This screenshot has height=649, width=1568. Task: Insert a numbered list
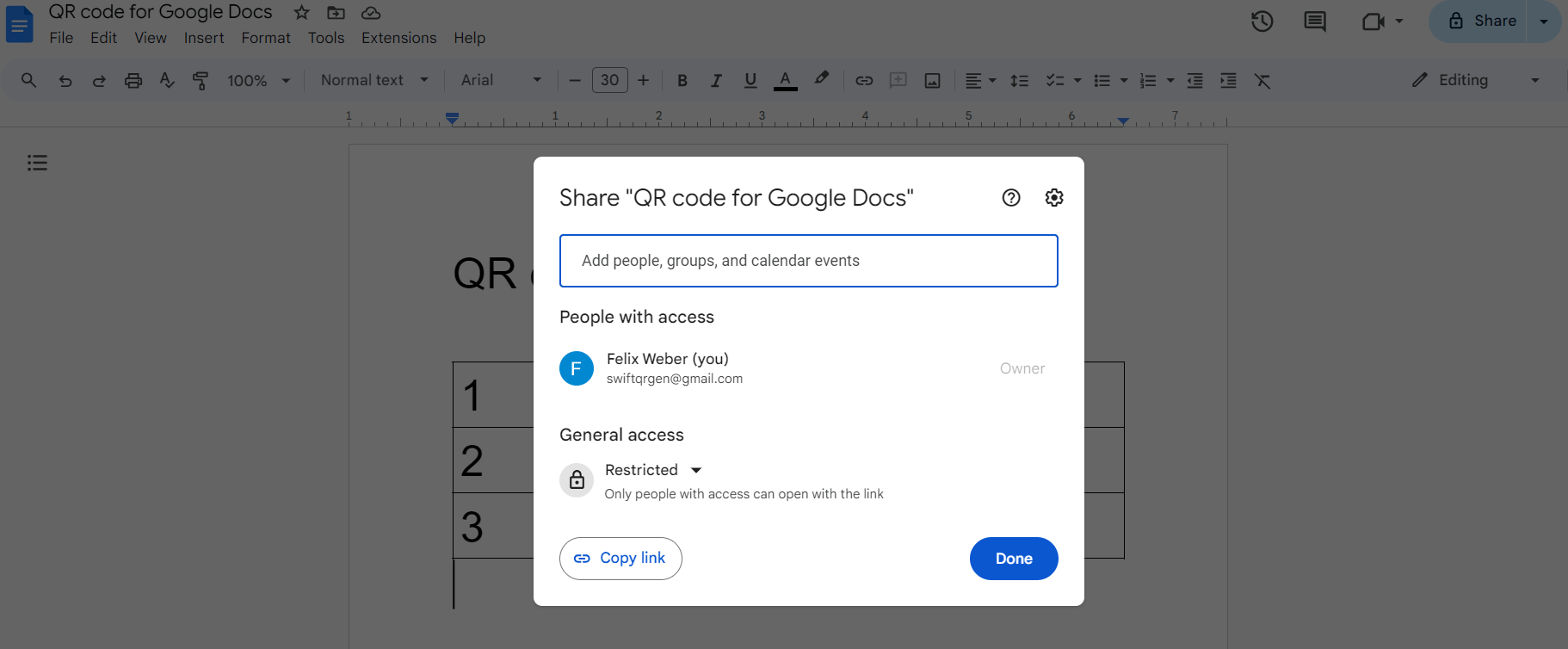click(1148, 80)
